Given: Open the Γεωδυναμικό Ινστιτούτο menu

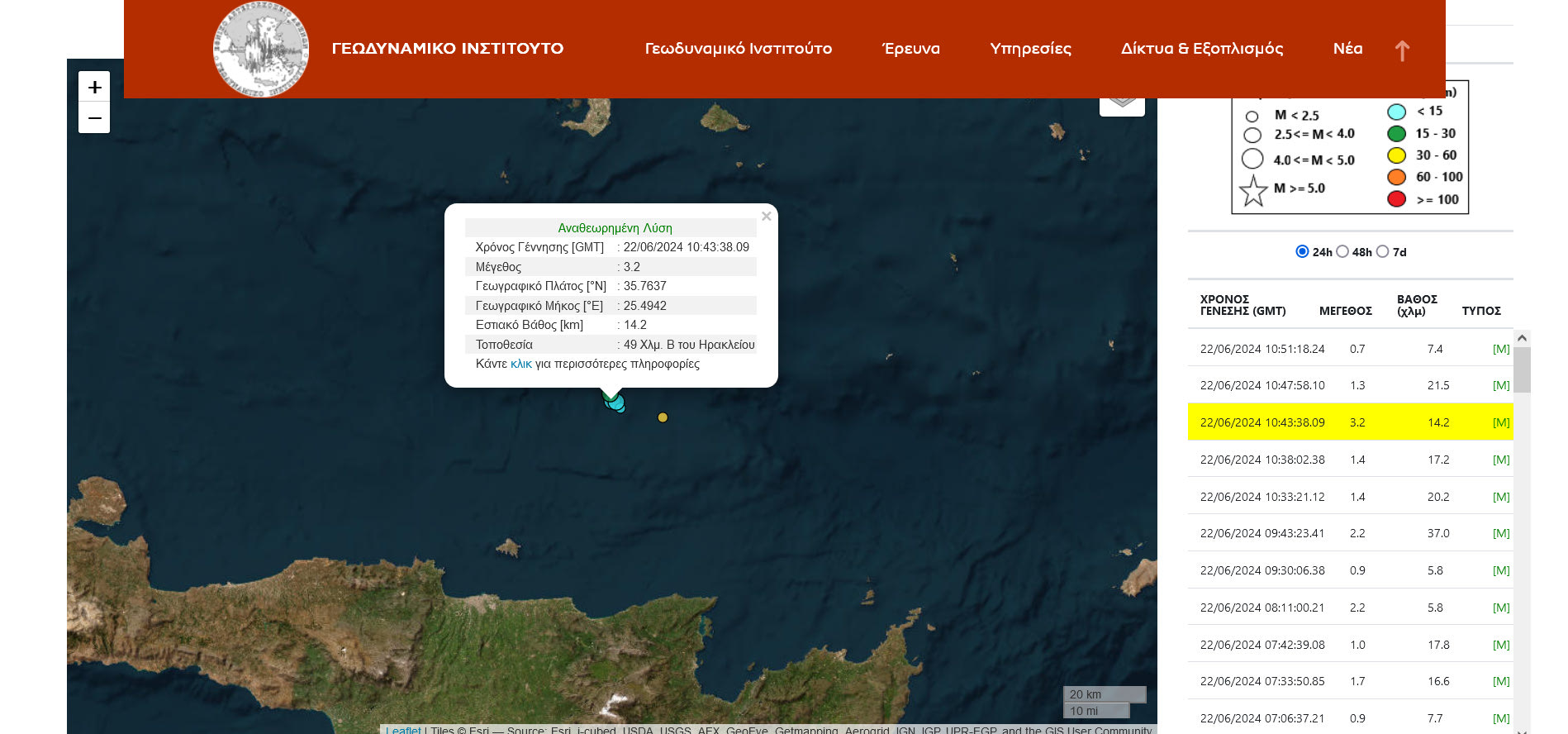Looking at the screenshot, I should point(738,49).
